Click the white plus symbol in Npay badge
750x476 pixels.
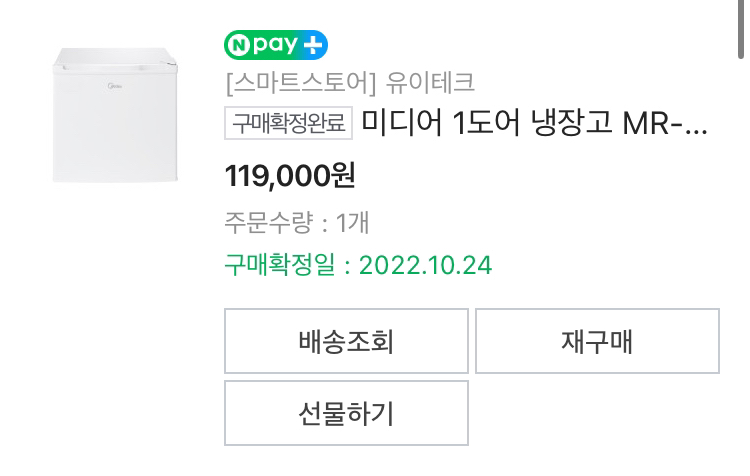click(313, 45)
